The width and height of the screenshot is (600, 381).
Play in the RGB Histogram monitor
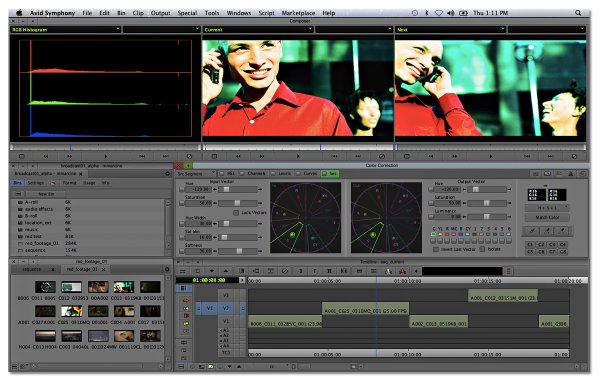click(106, 156)
